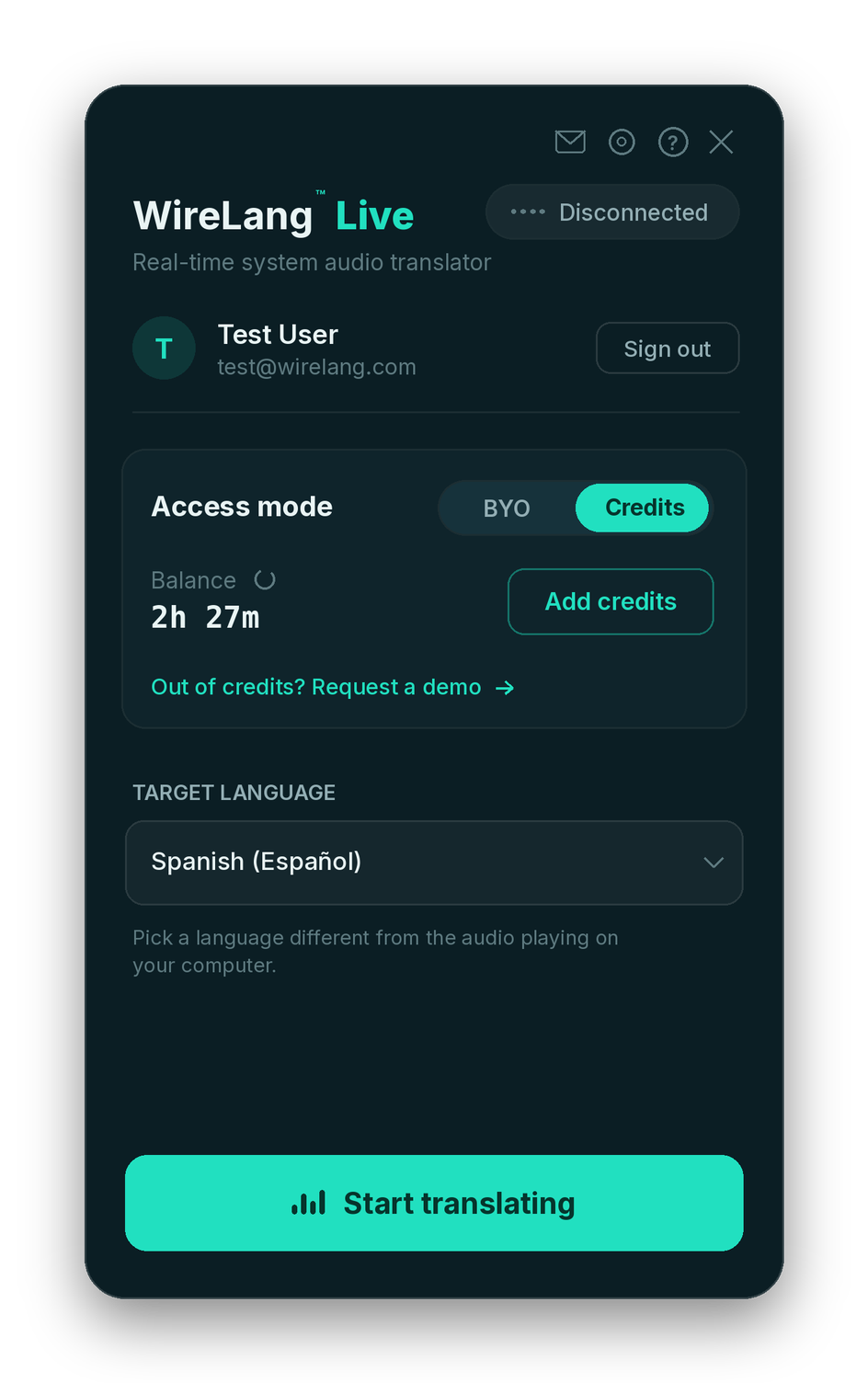Click the Disconnected status pill
The height and width of the screenshot is (1383, 868).
point(612,212)
